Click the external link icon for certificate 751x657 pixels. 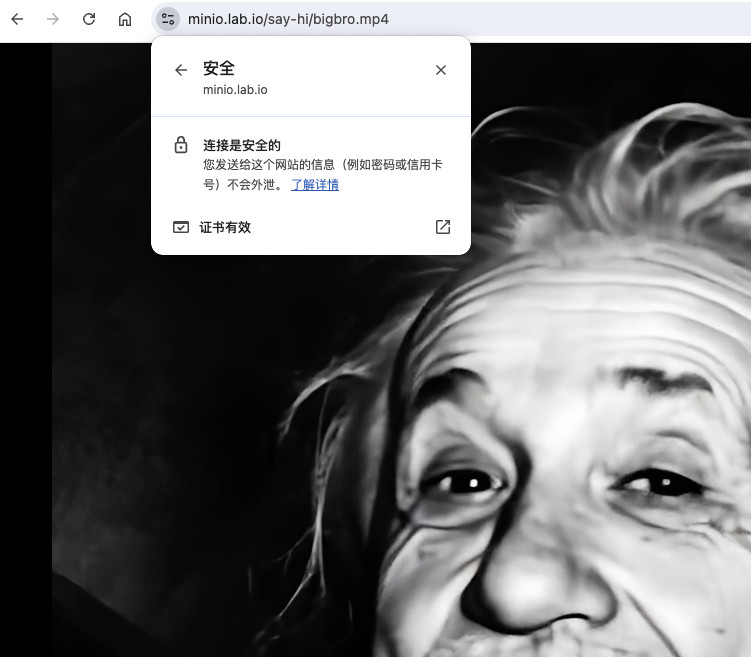point(443,227)
